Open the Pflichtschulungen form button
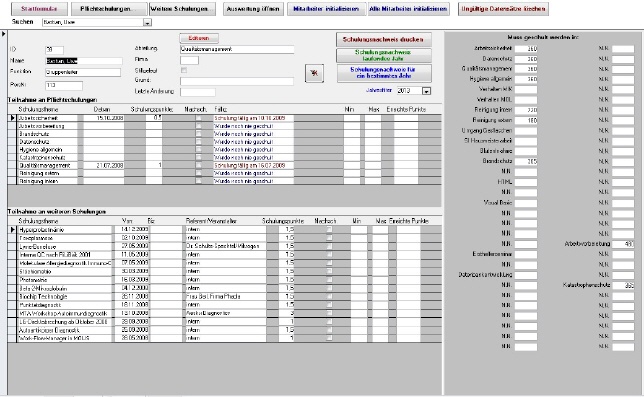Image resolution: width=644 pixels, height=397 pixels. [x=109, y=9]
